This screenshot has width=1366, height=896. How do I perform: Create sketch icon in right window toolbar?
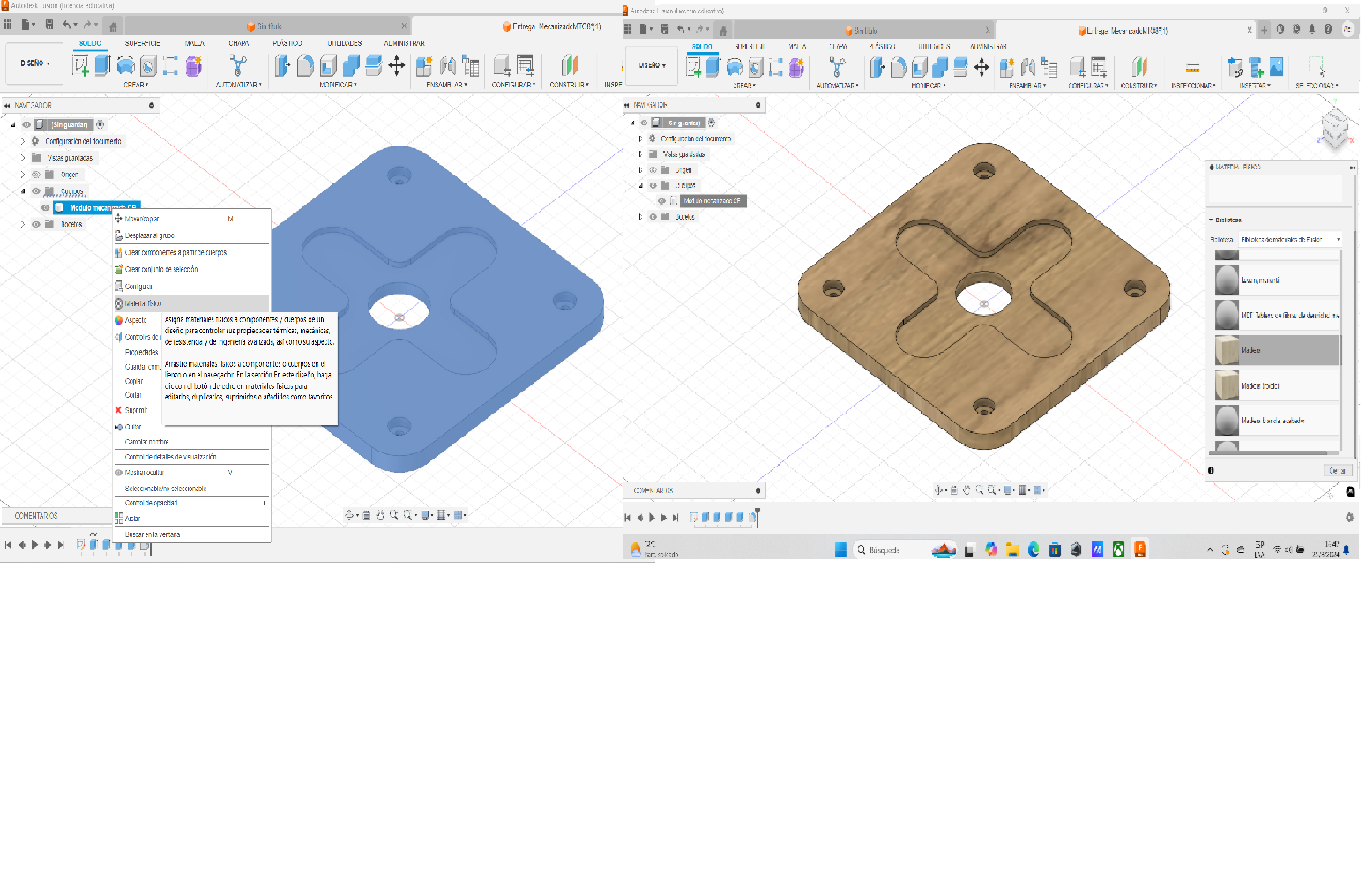[694, 67]
